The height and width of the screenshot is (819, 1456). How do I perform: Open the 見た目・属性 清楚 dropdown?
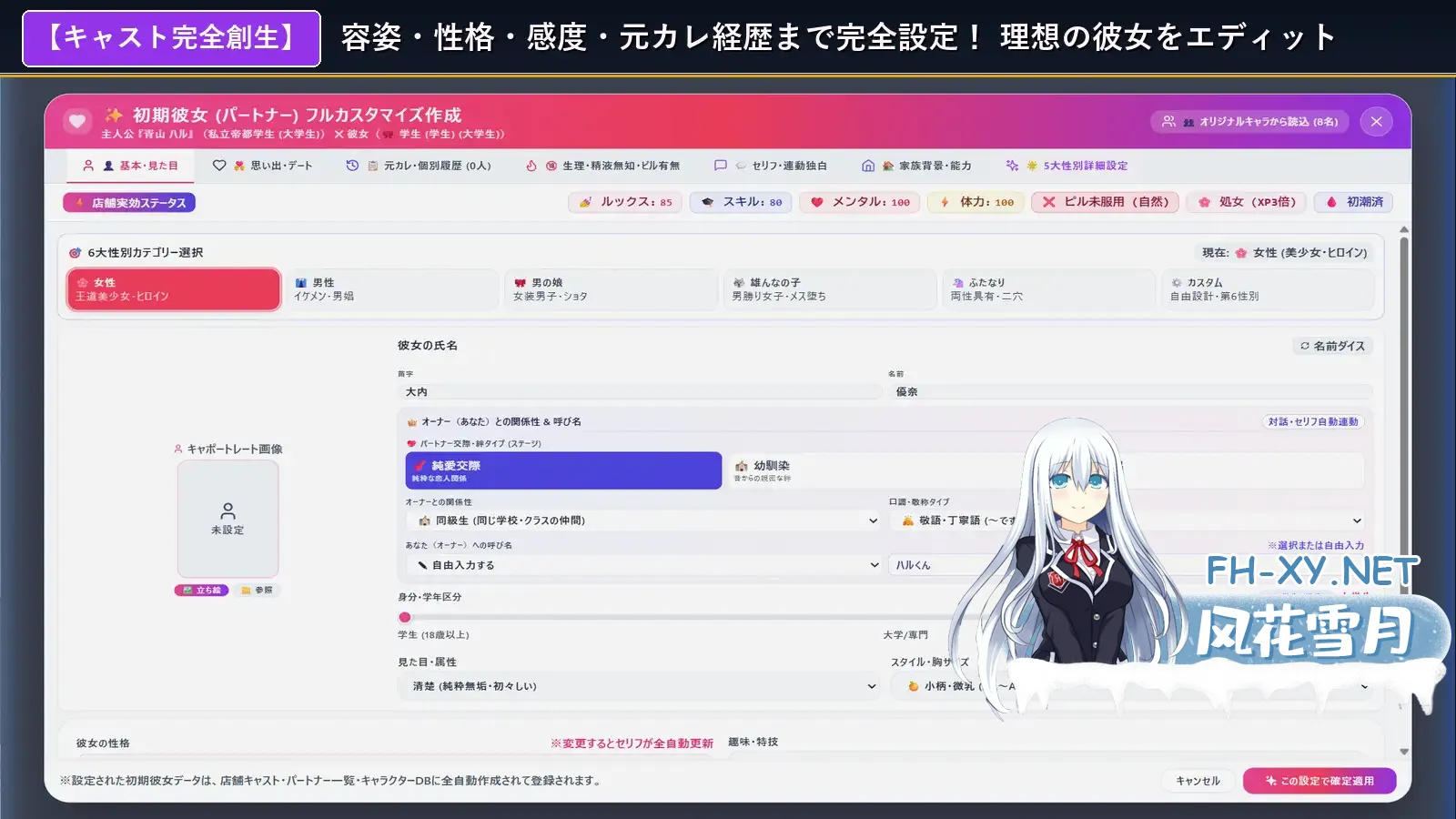point(638,686)
